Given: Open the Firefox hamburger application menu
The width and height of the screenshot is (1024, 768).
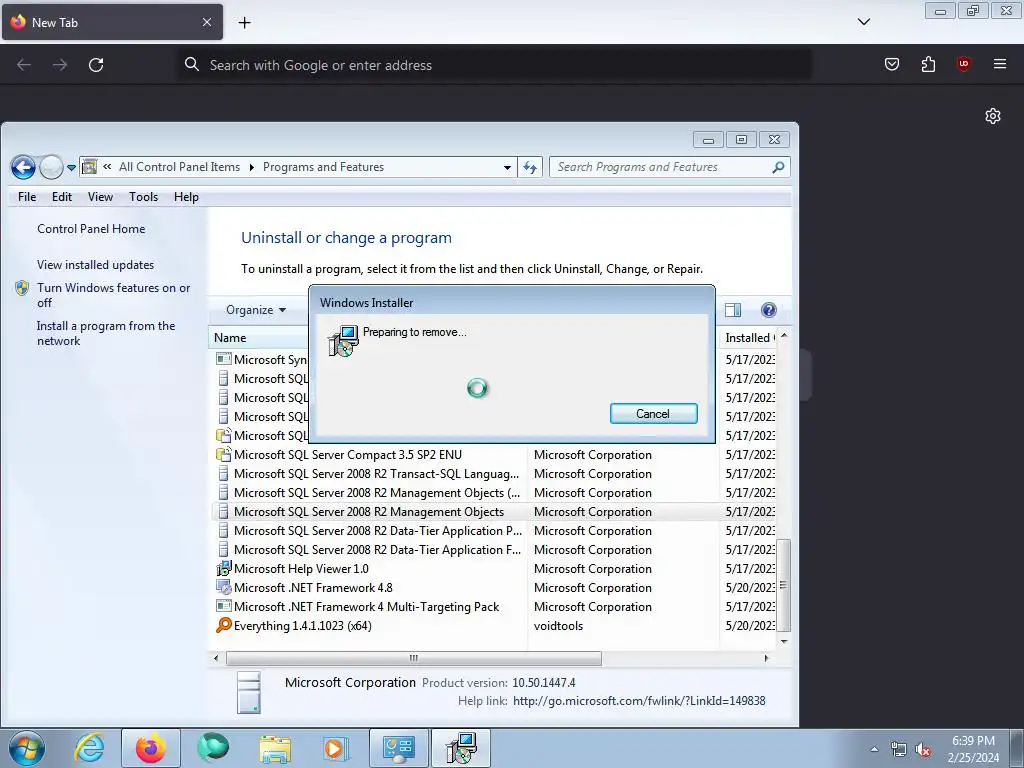Looking at the screenshot, I should 1000,64.
